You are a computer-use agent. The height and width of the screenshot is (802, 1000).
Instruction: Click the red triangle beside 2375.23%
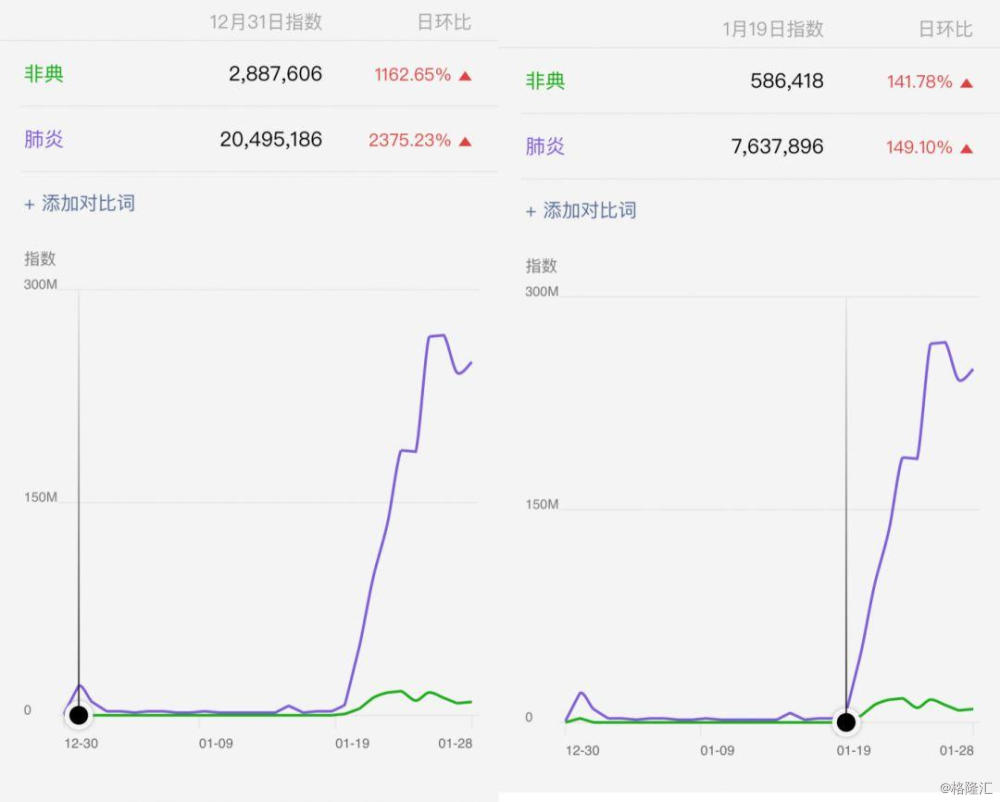pos(465,141)
